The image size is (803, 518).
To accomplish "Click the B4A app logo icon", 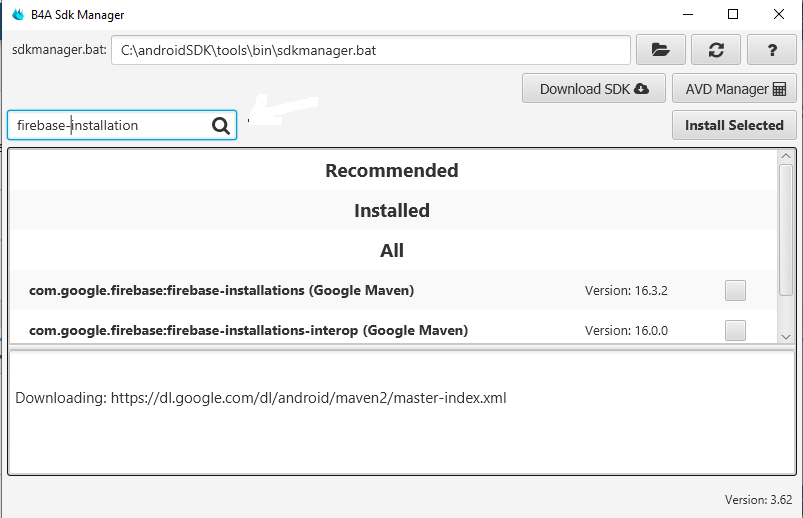I will pos(17,15).
